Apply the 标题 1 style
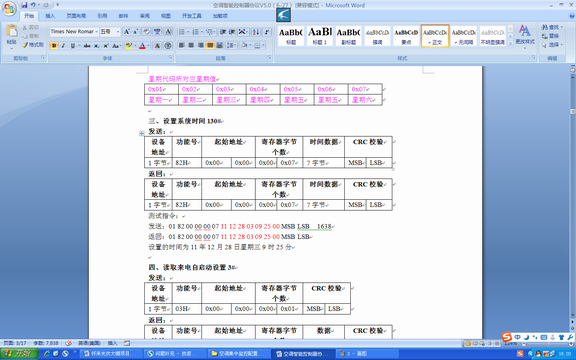Image resolution: width=576 pixels, height=360 pixels. click(x=320, y=36)
